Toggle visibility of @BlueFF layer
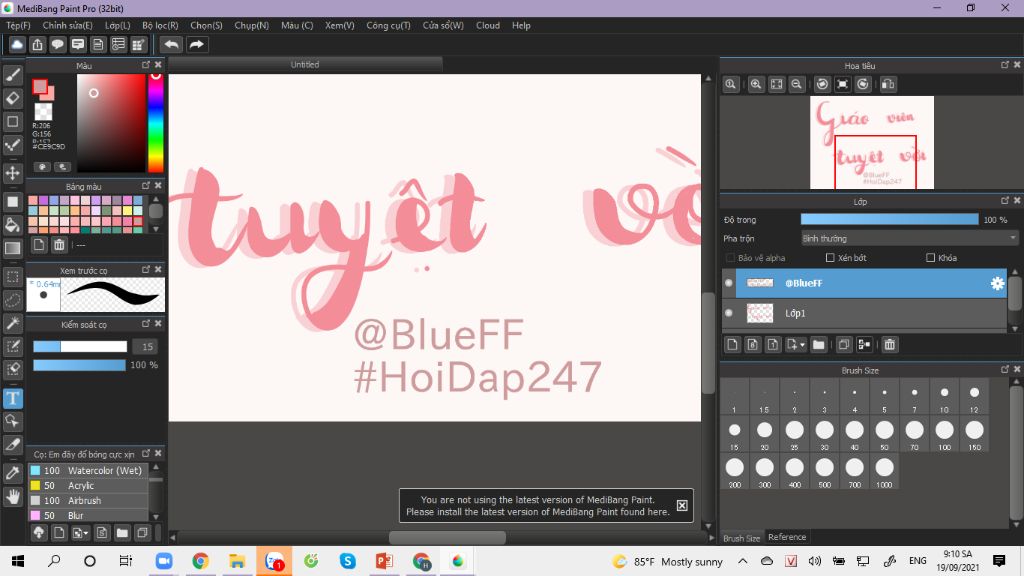 click(729, 283)
